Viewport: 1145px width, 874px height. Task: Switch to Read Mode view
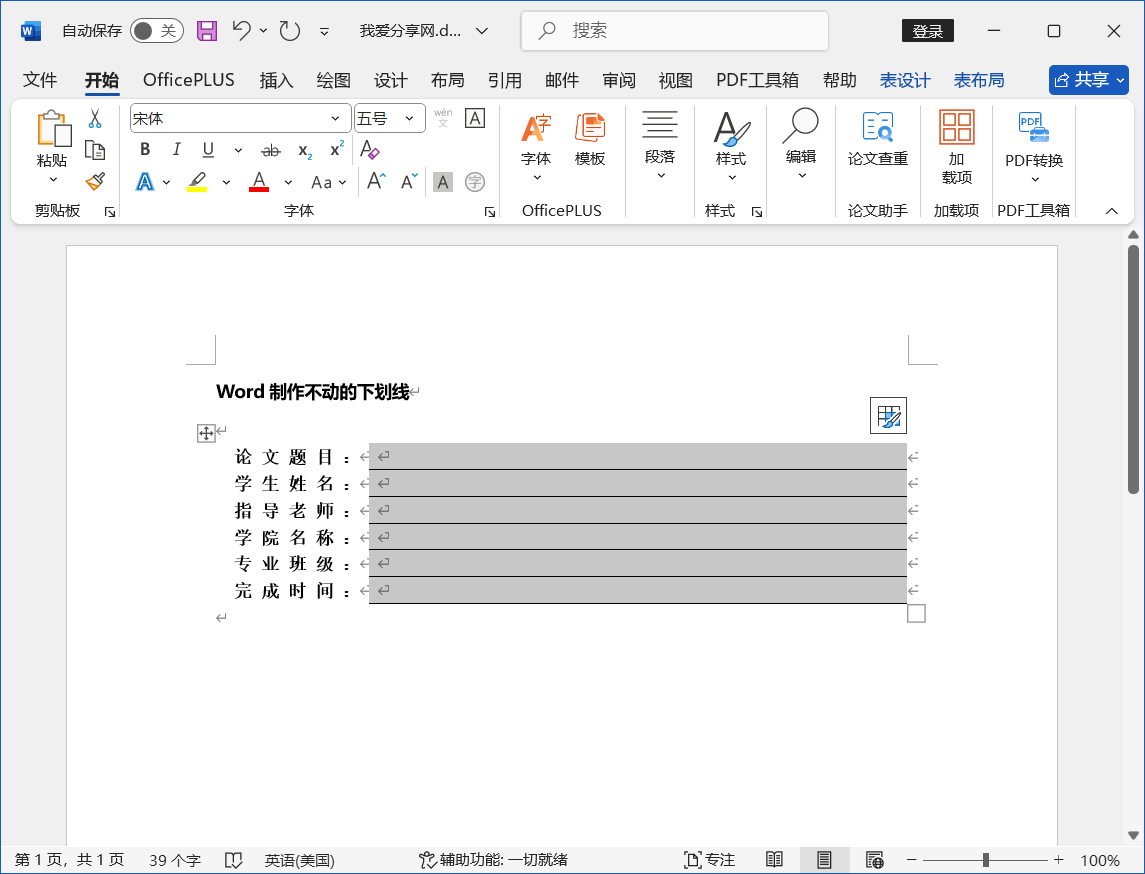pos(774,859)
